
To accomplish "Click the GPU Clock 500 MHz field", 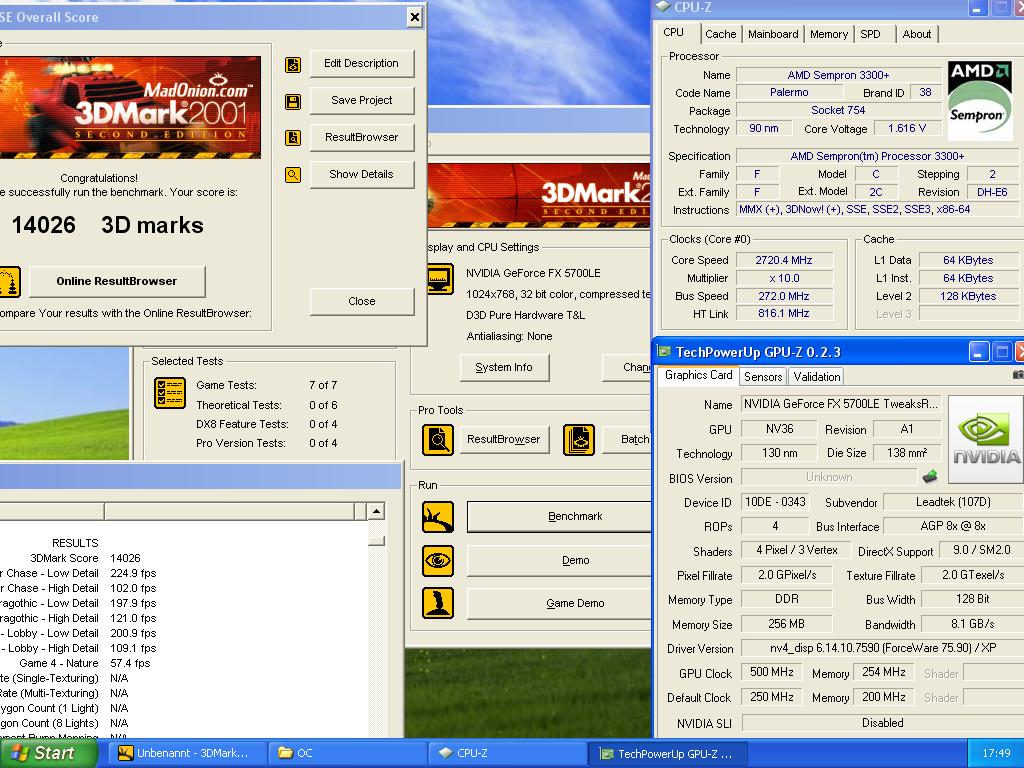I will (772, 672).
